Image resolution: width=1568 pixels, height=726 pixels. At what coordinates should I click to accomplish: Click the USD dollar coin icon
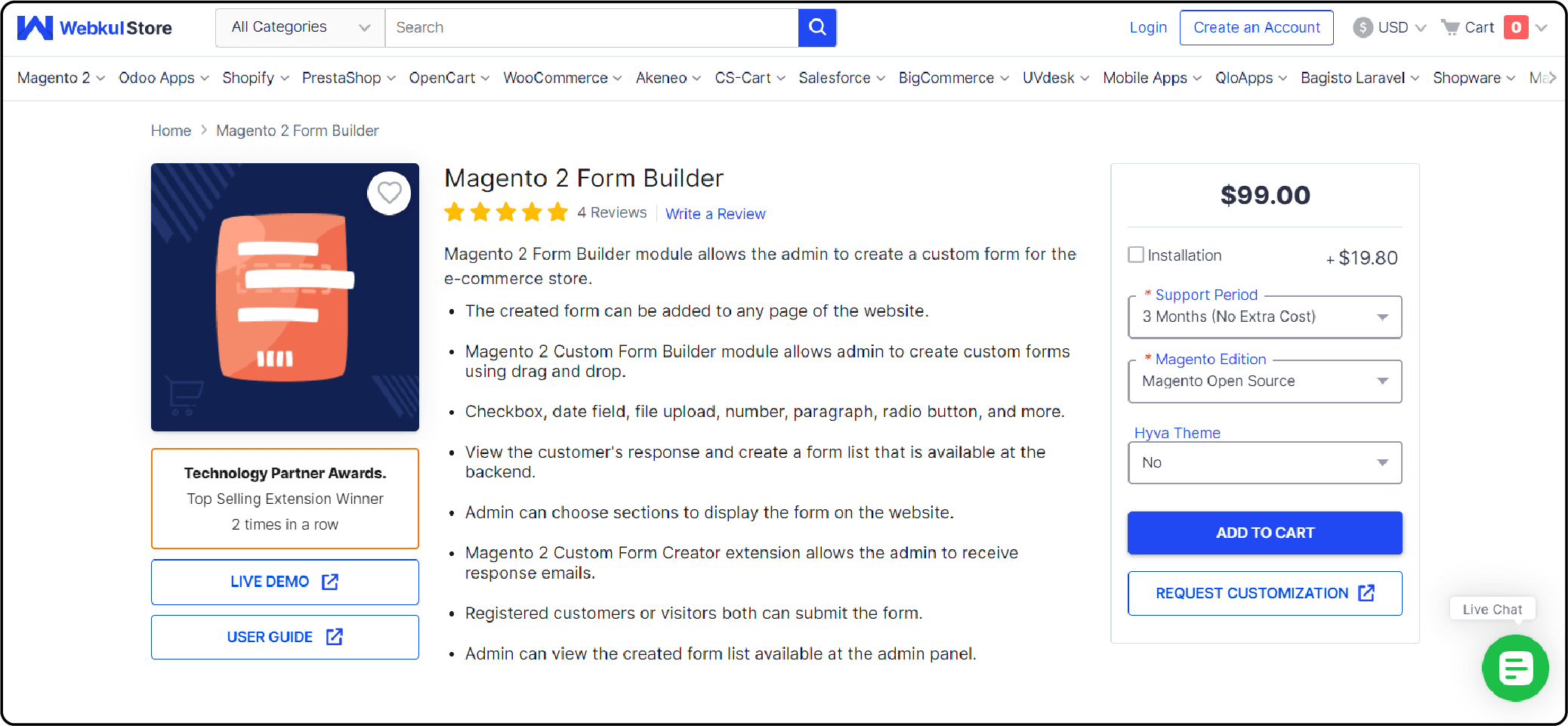[1363, 28]
